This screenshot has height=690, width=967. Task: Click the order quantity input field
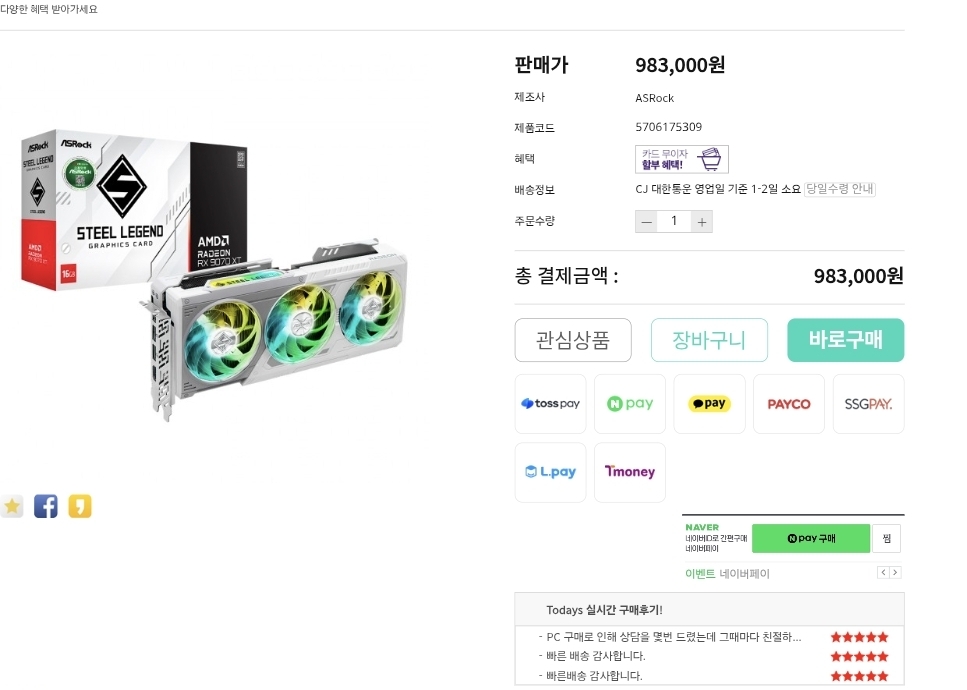coord(675,222)
